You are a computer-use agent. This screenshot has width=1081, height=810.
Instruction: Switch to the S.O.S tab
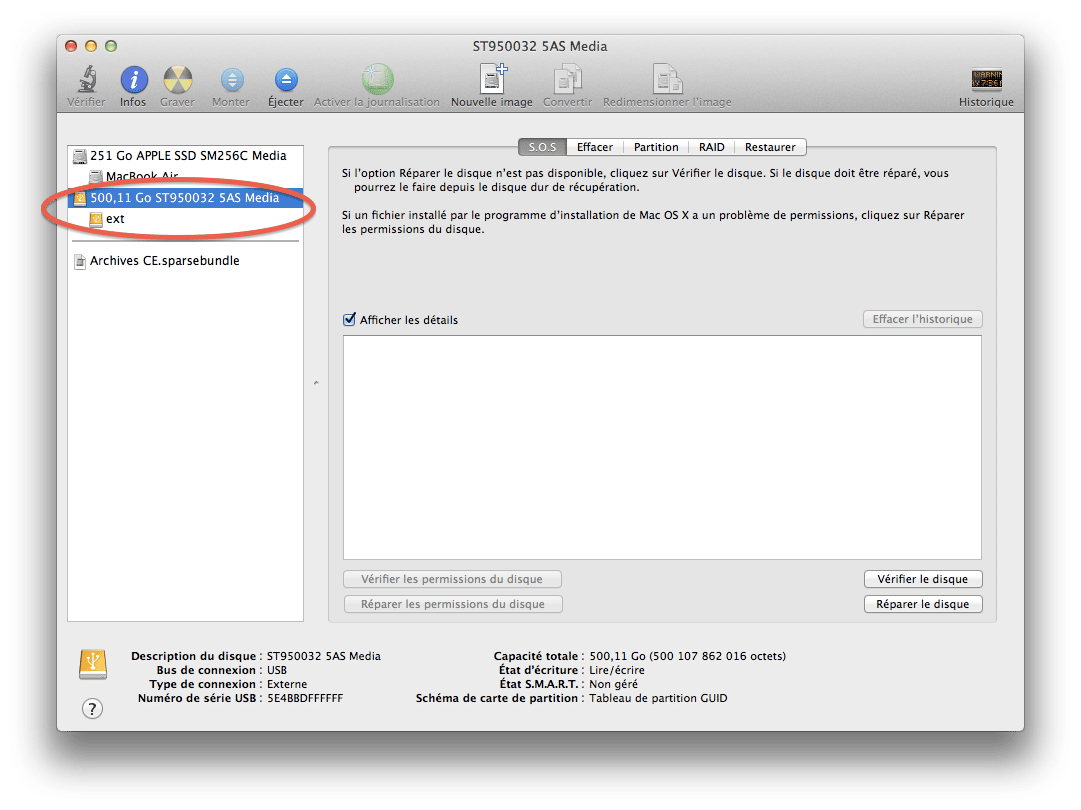(x=542, y=147)
